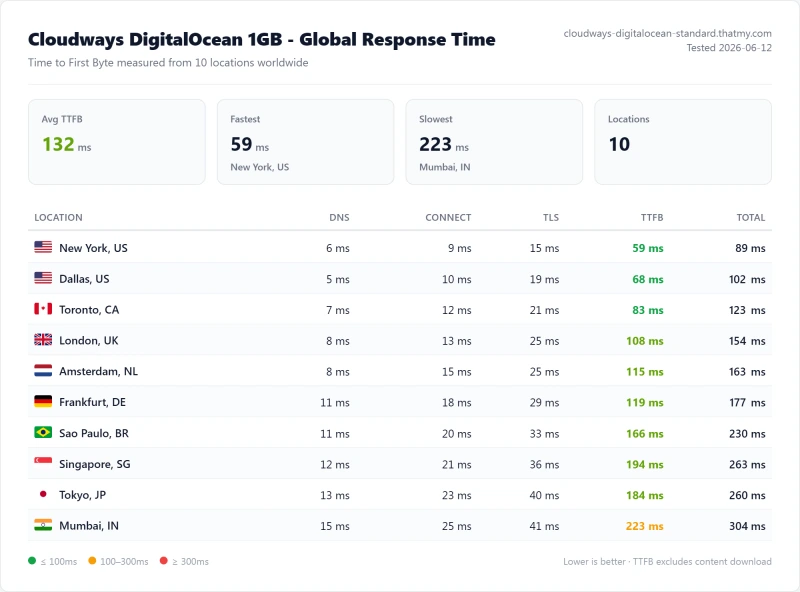The image size is (800, 592).
Task: Click Dallas's 102 ms total
Action: (x=747, y=279)
